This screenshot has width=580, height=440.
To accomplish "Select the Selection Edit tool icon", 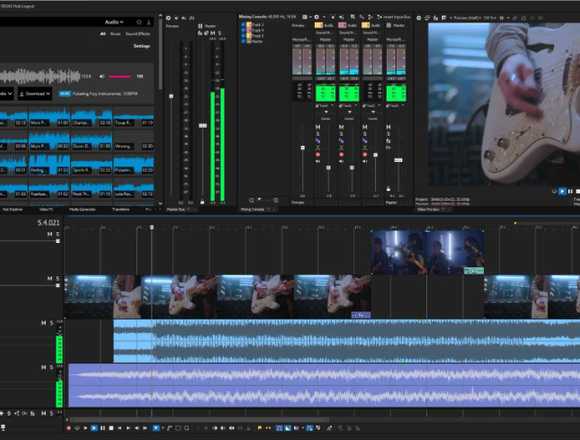I will pyautogui.click(x=178, y=428).
